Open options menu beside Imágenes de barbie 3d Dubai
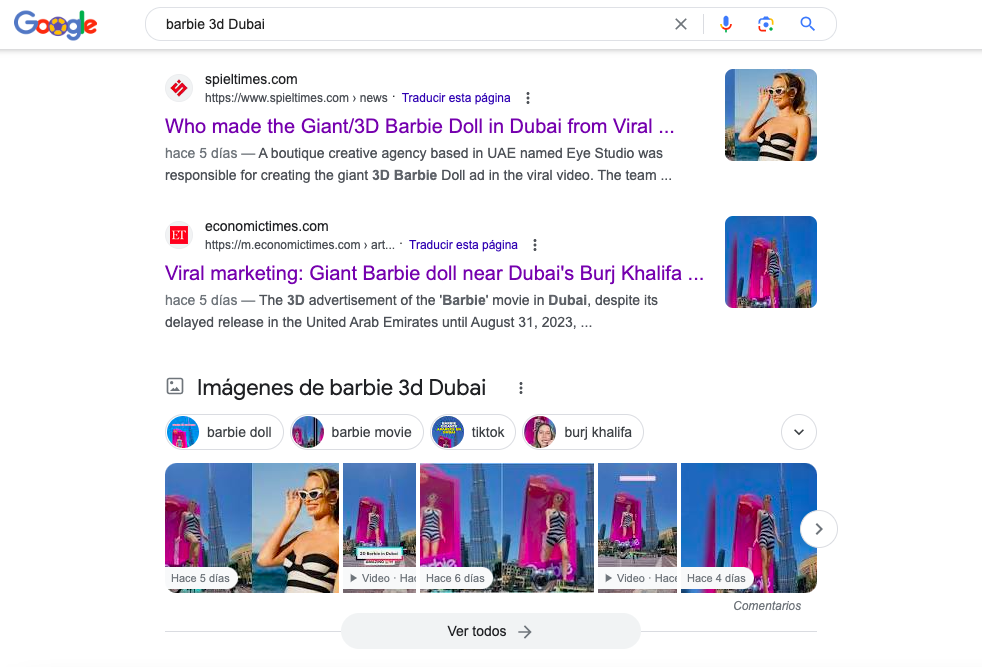 click(520, 388)
